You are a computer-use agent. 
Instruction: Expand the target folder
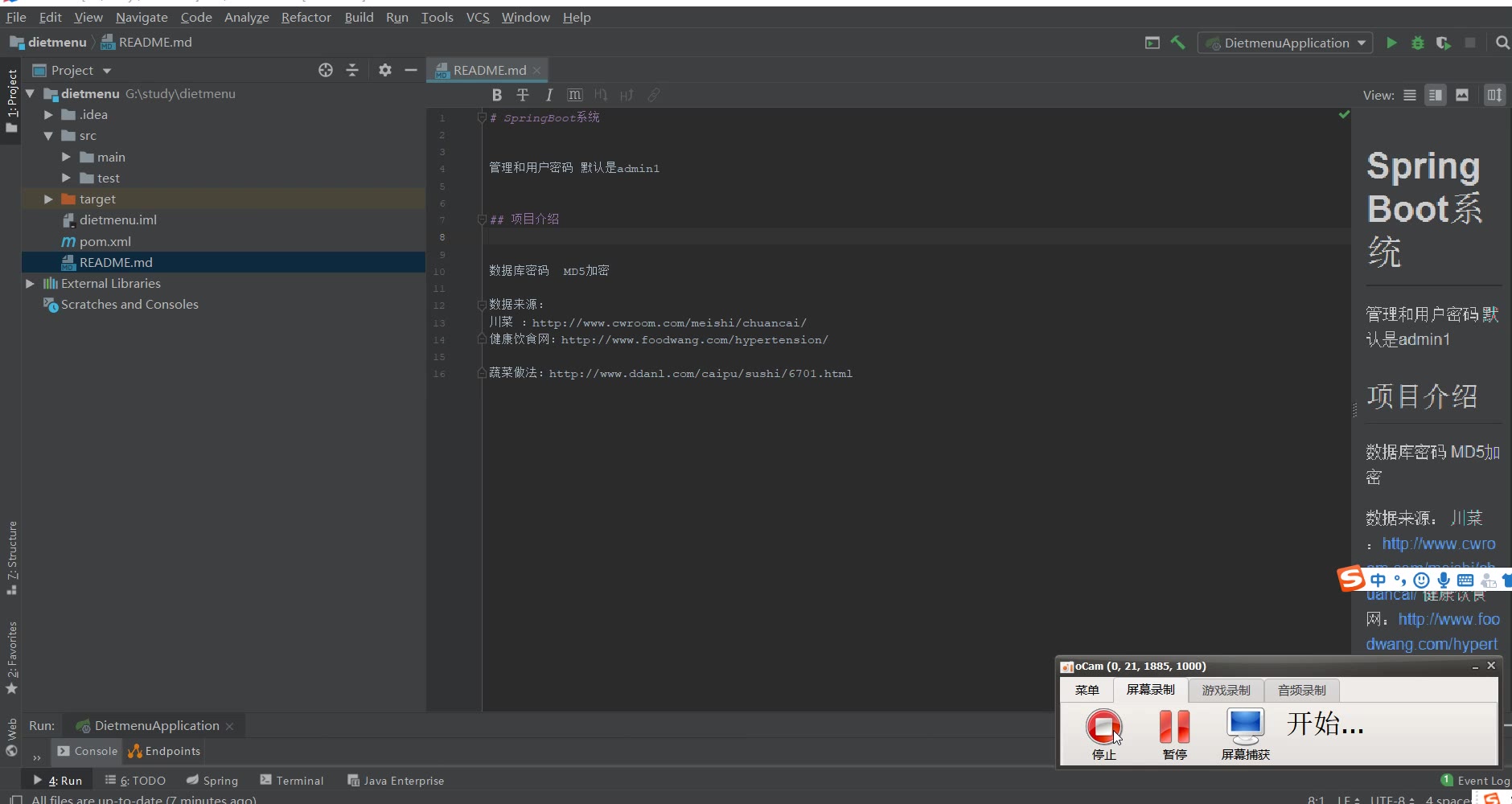tap(48, 199)
